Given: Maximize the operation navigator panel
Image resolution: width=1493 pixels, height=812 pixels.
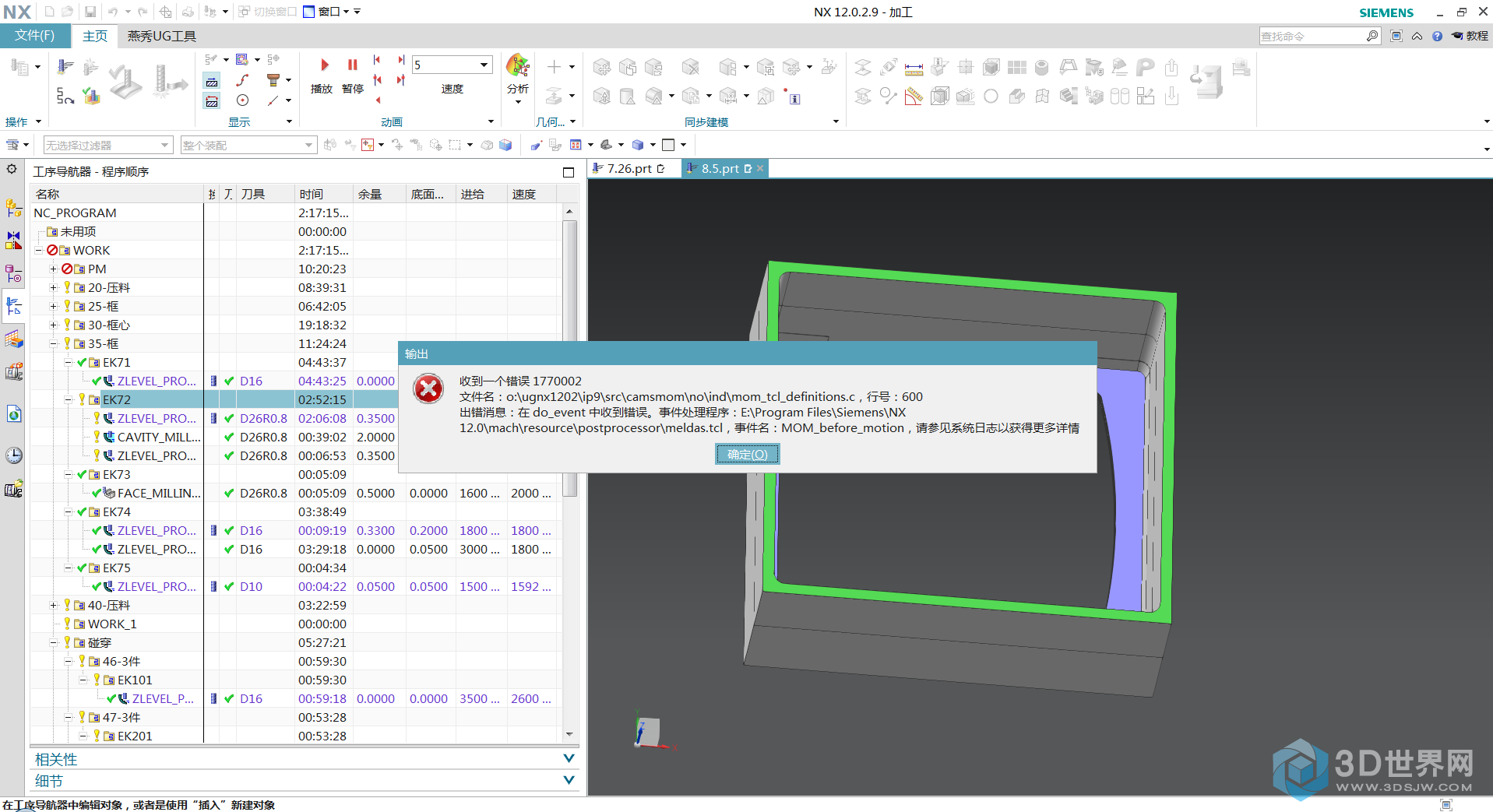Looking at the screenshot, I should pyautogui.click(x=569, y=172).
